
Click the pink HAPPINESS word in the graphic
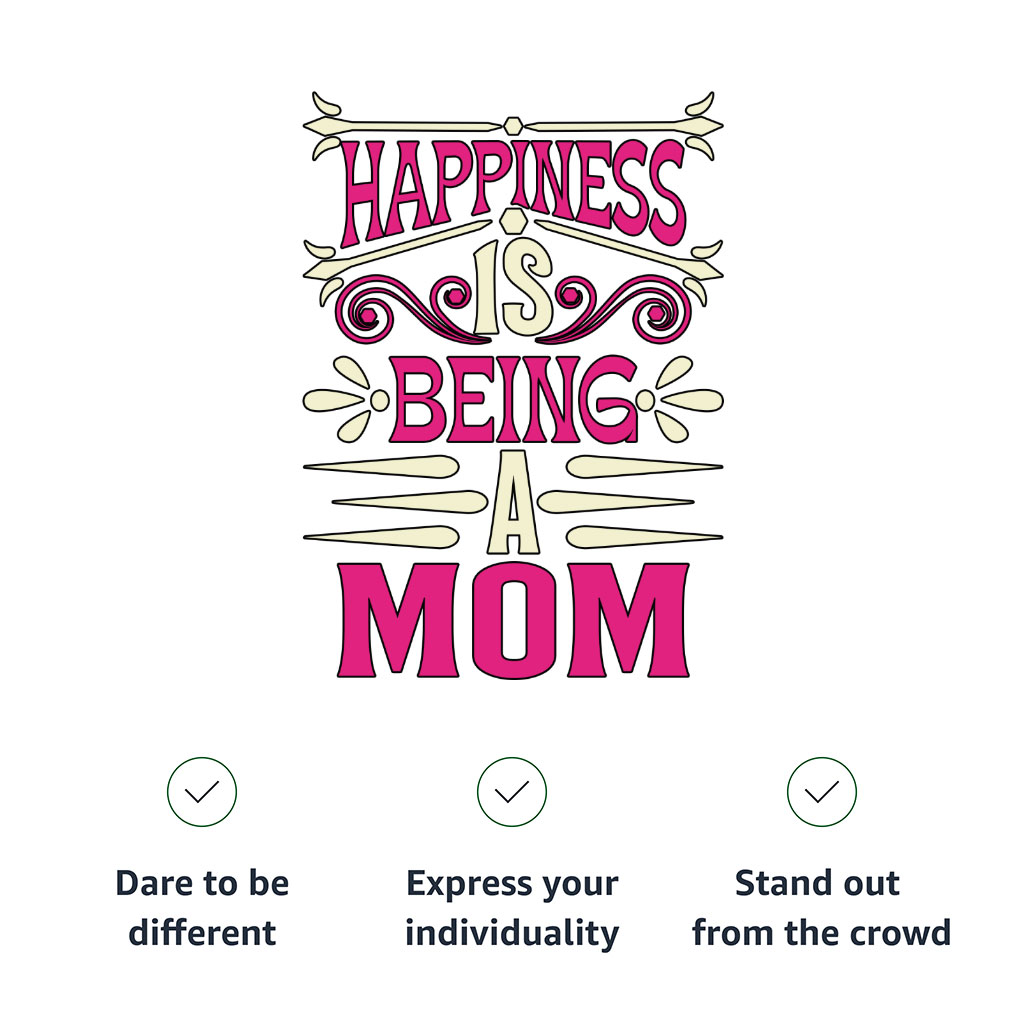(513, 191)
